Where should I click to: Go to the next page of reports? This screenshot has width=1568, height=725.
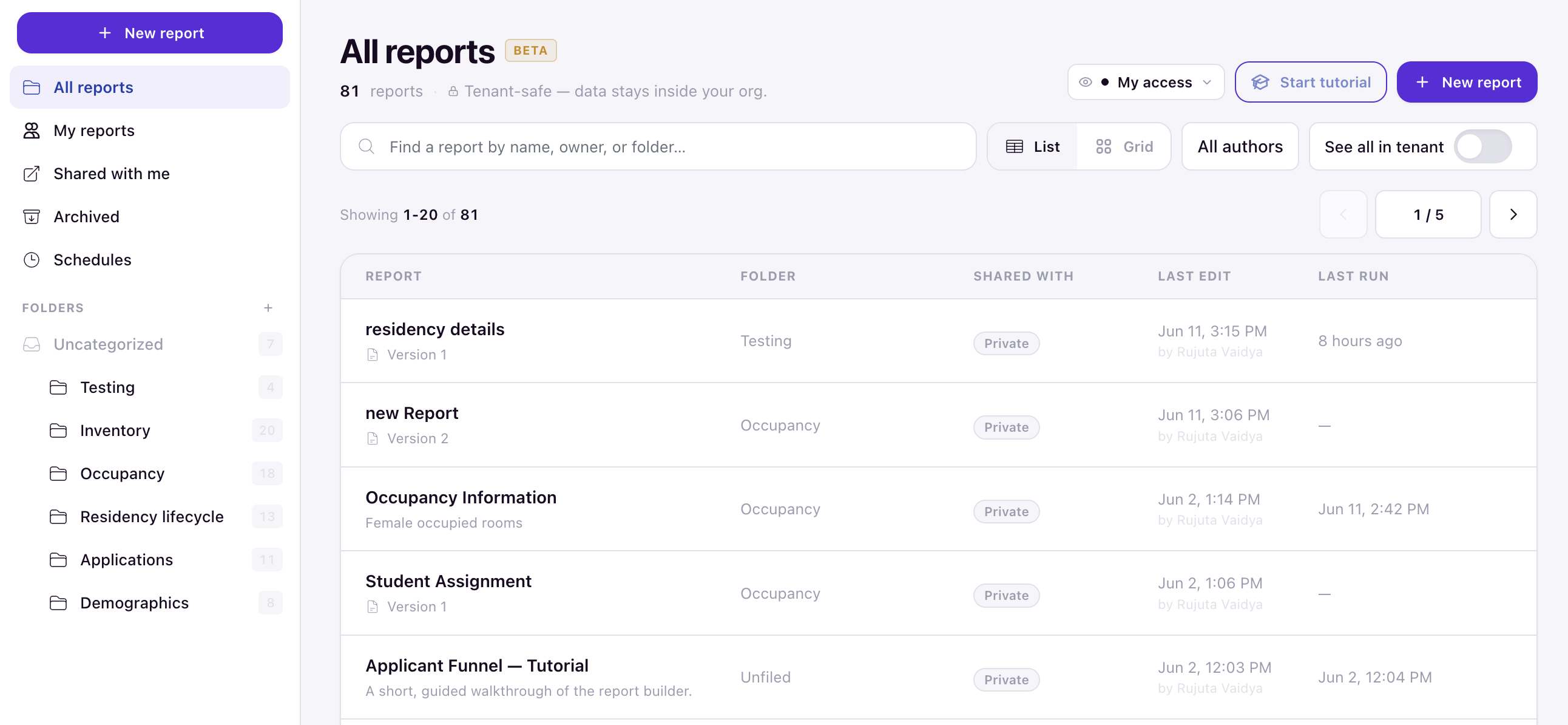(x=1513, y=214)
